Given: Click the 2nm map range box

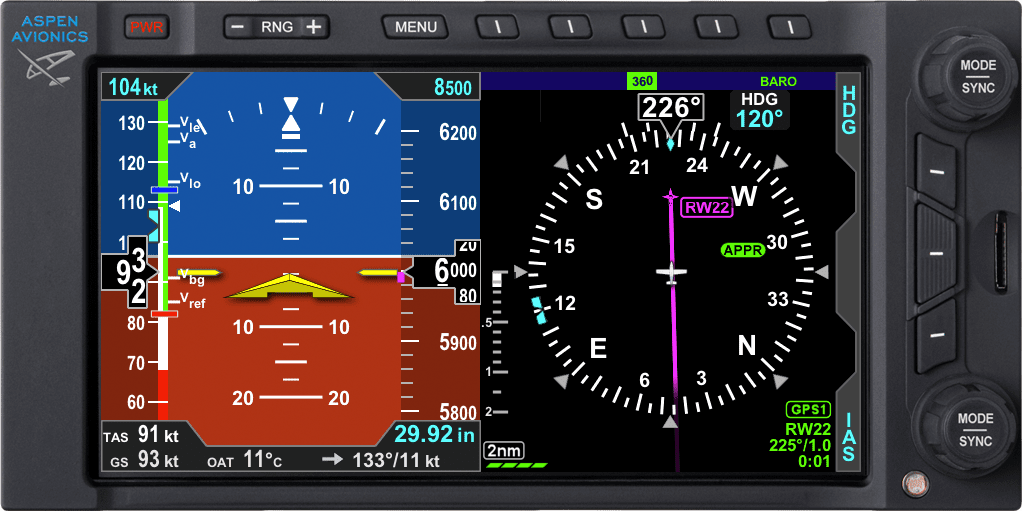Looking at the screenshot, I should pyautogui.click(x=504, y=450).
